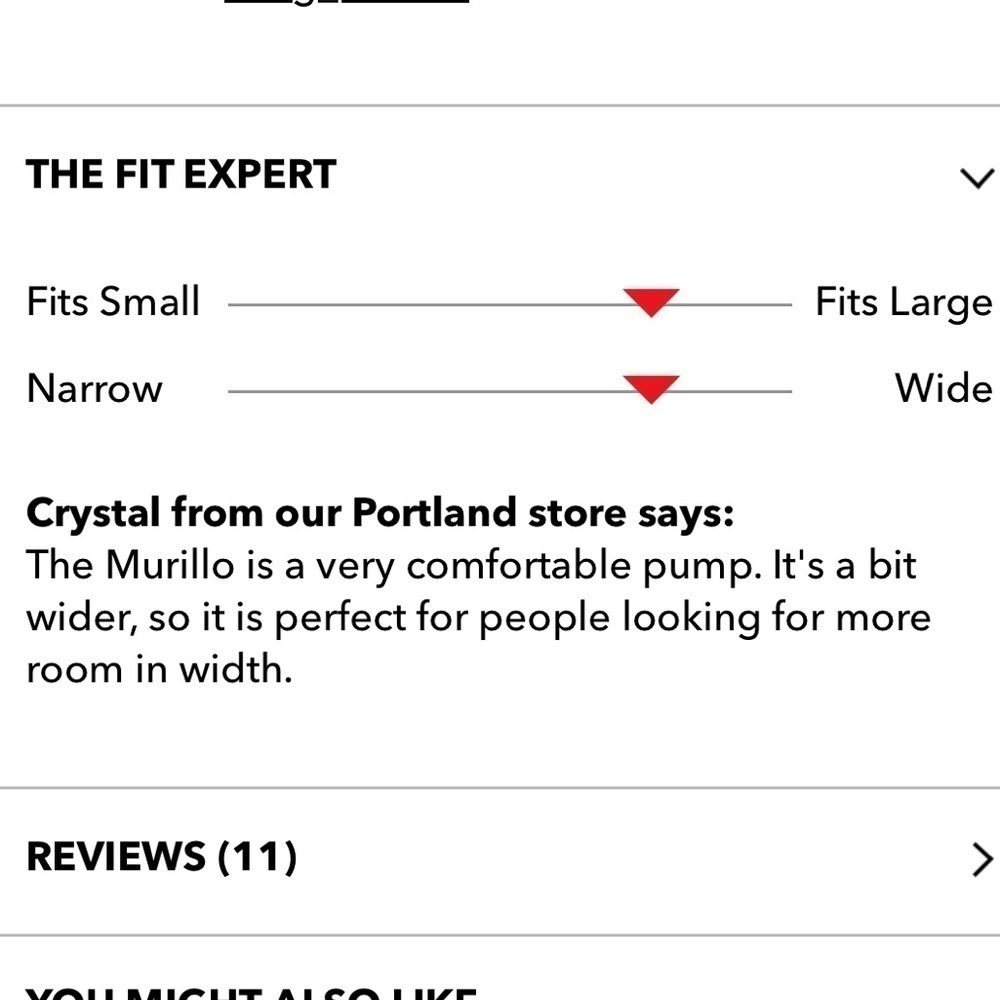Click the divider line above Reviews
Screen dimensions: 1000x1000
click(500, 788)
